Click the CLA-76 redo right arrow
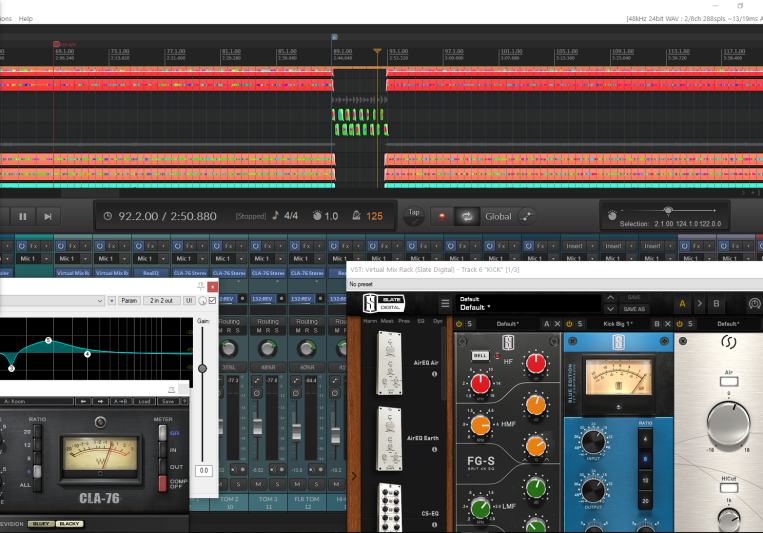The image size is (763, 533). tap(100, 402)
